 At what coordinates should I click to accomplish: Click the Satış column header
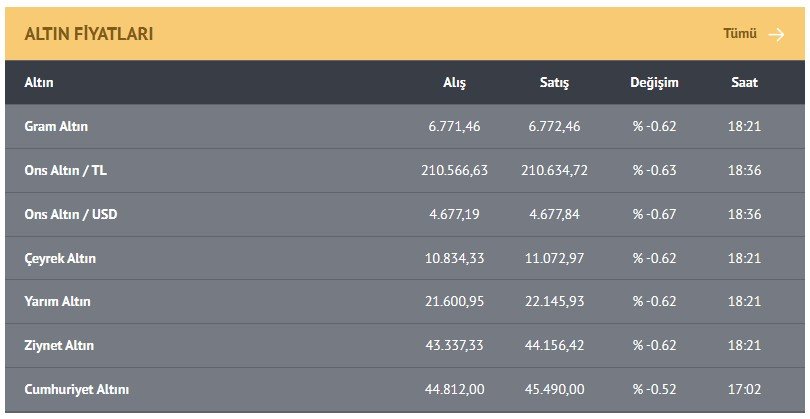click(x=554, y=82)
